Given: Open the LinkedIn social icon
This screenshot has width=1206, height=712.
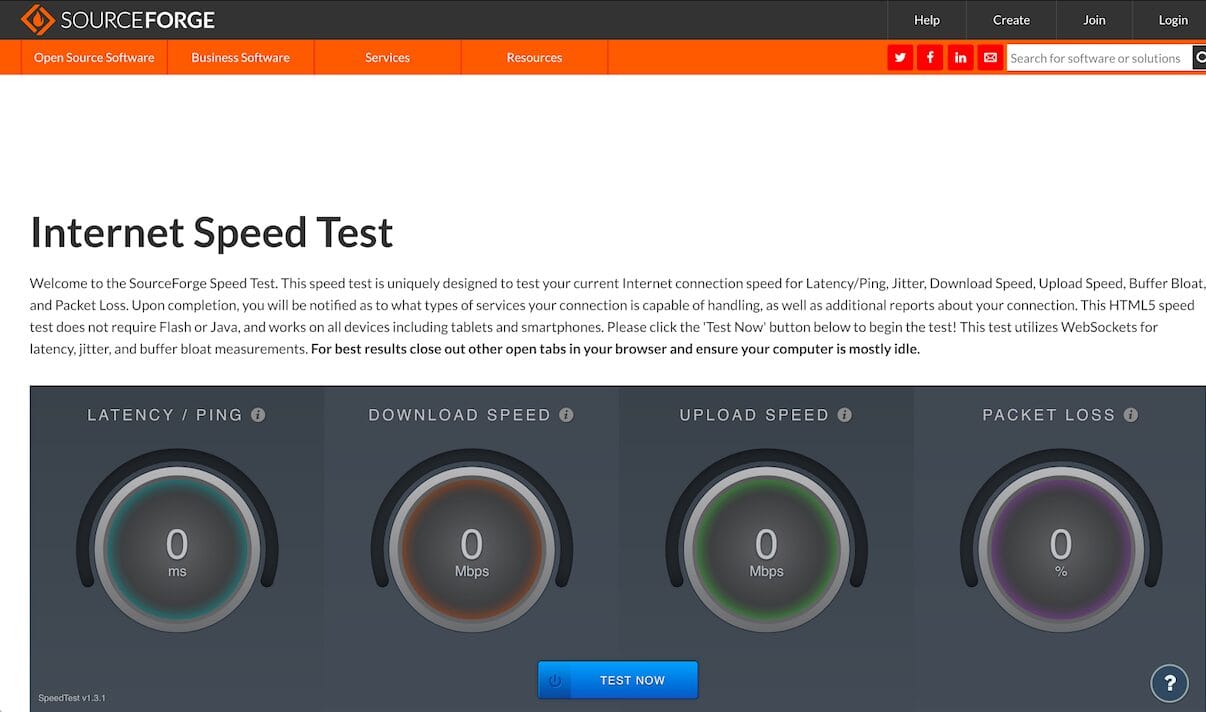Looking at the screenshot, I should click(960, 58).
